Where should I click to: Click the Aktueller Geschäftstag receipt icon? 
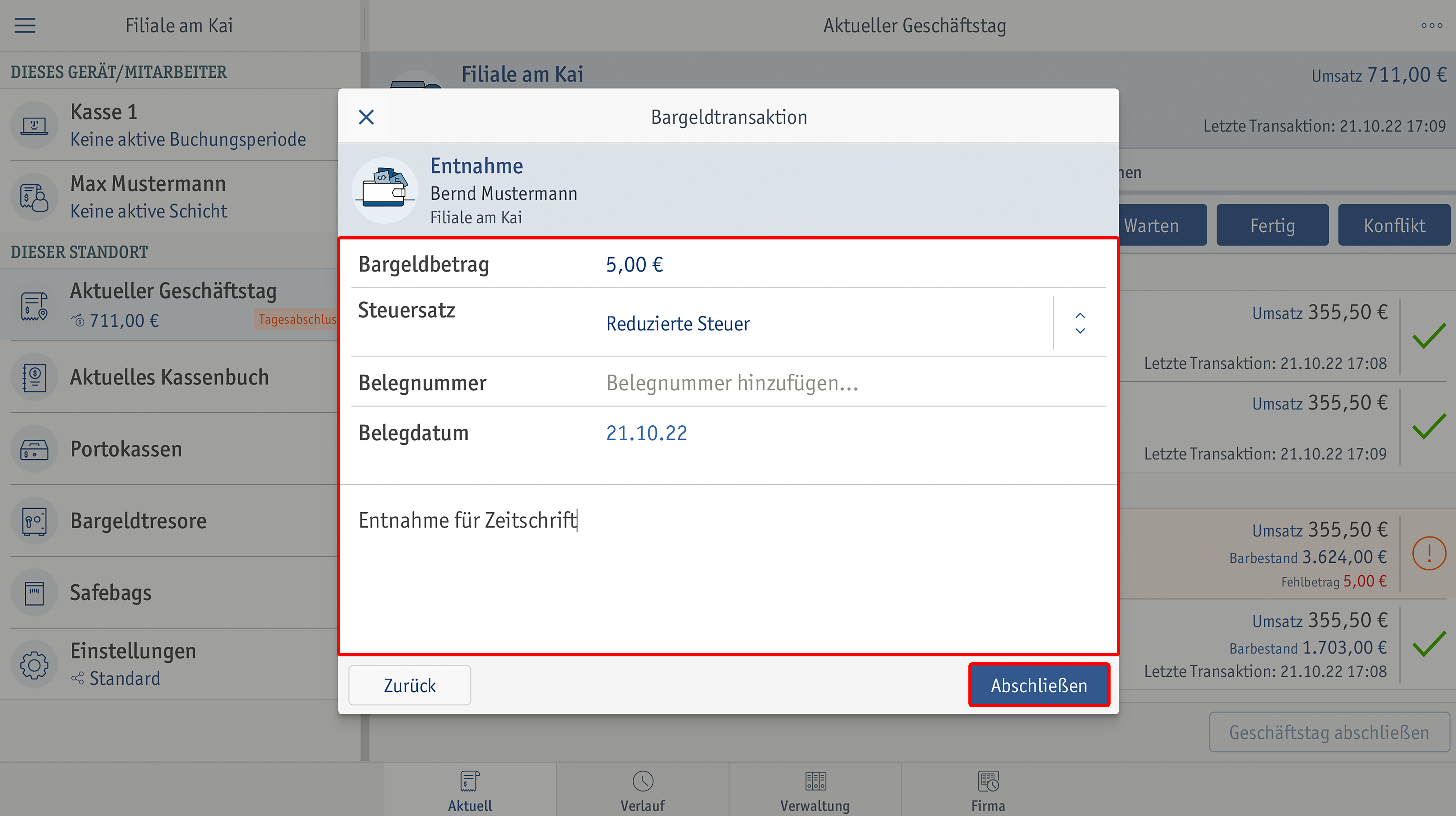coord(34,306)
